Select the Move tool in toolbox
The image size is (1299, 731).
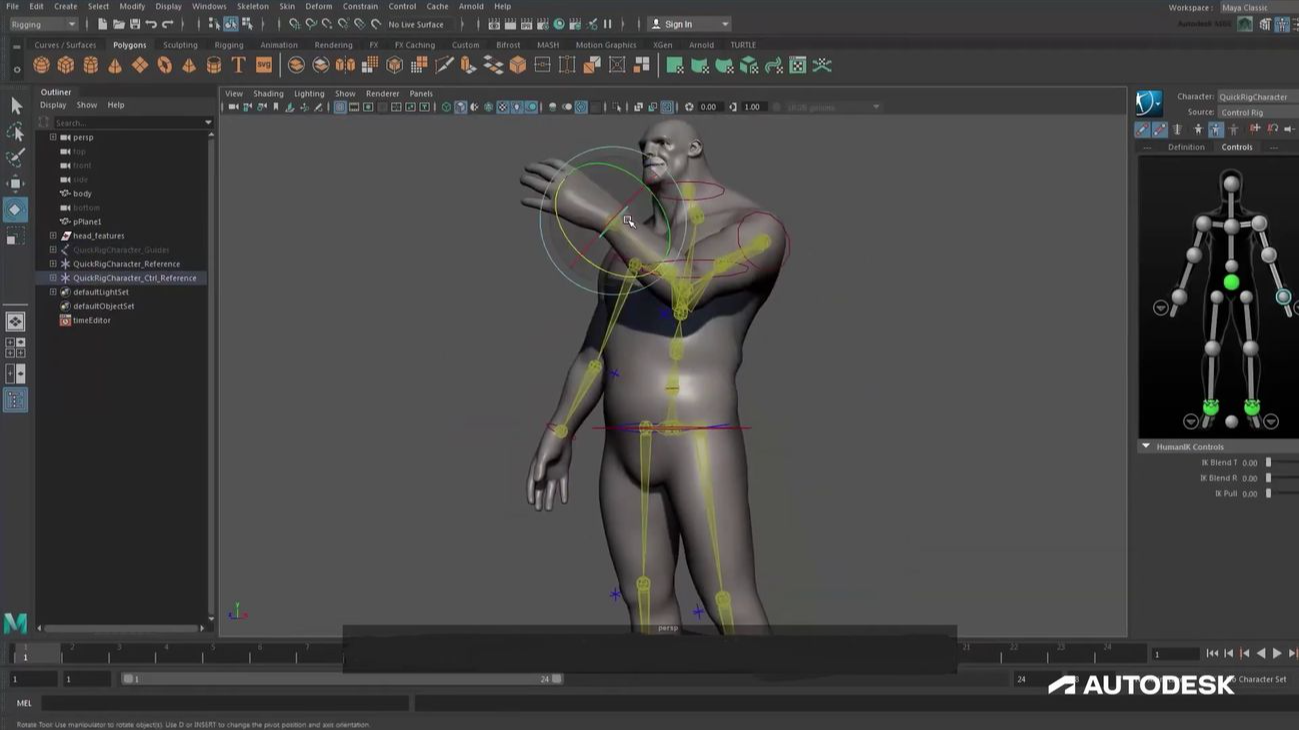click(x=15, y=183)
